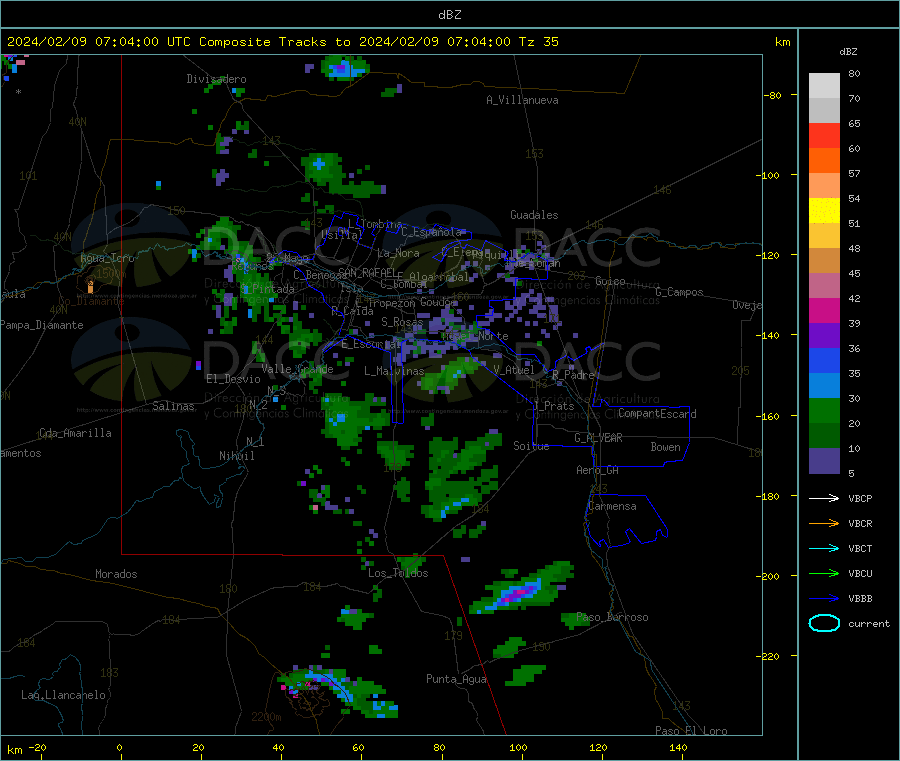Select the blue 35 dBZ color swatch
Viewport: 900px width, 761px height.
pyautogui.click(x=824, y=360)
